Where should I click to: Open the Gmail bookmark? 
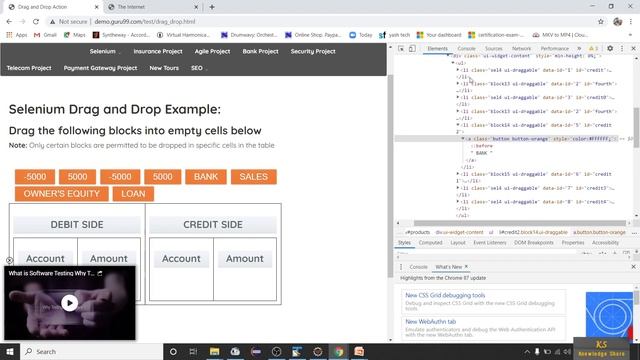45,35
